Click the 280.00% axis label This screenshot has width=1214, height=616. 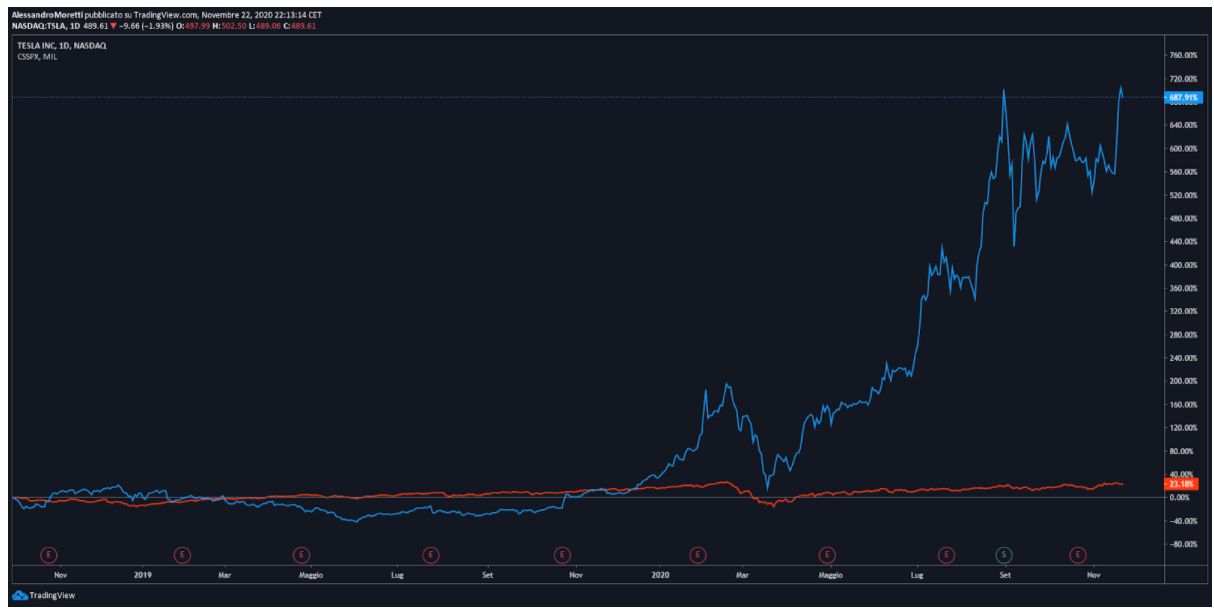click(1184, 334)
